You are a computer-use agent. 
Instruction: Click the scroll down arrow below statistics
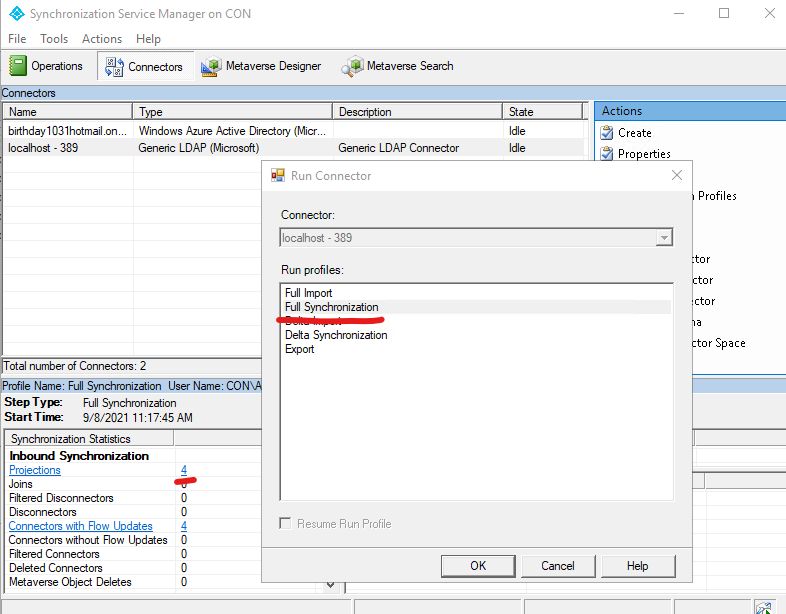coord(330,584)
